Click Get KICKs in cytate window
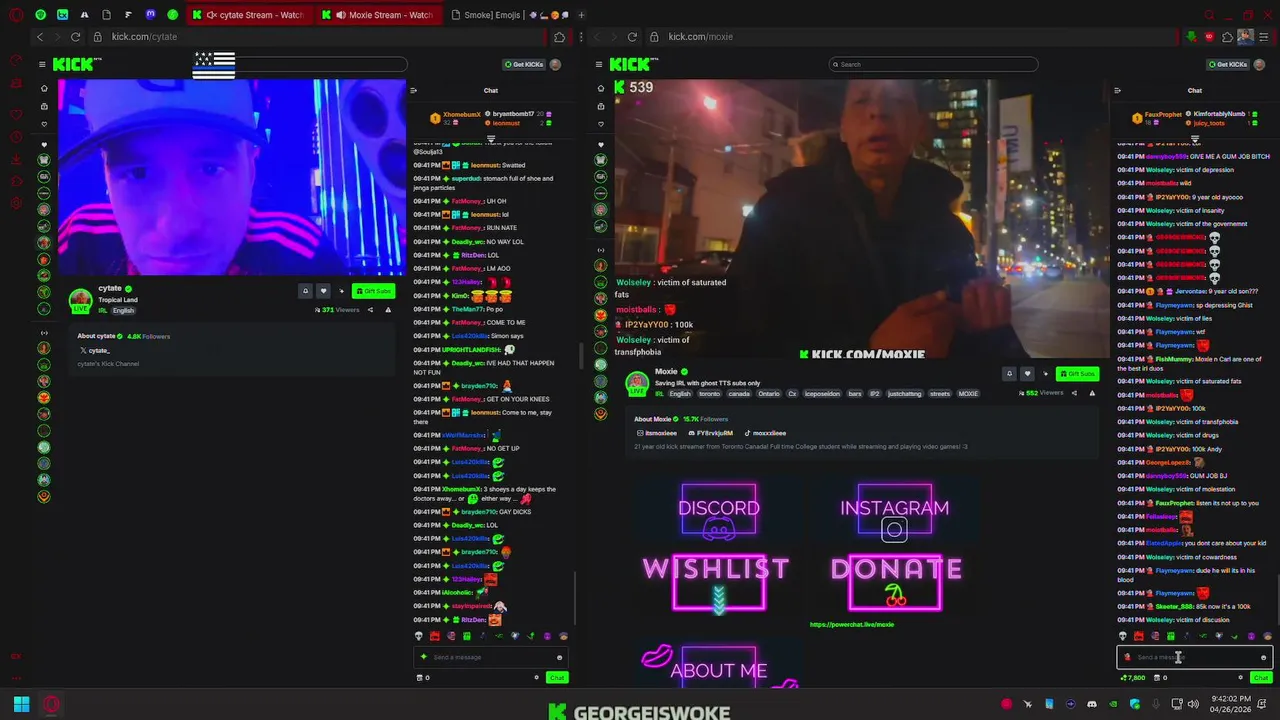 click(x=524, y=64)
